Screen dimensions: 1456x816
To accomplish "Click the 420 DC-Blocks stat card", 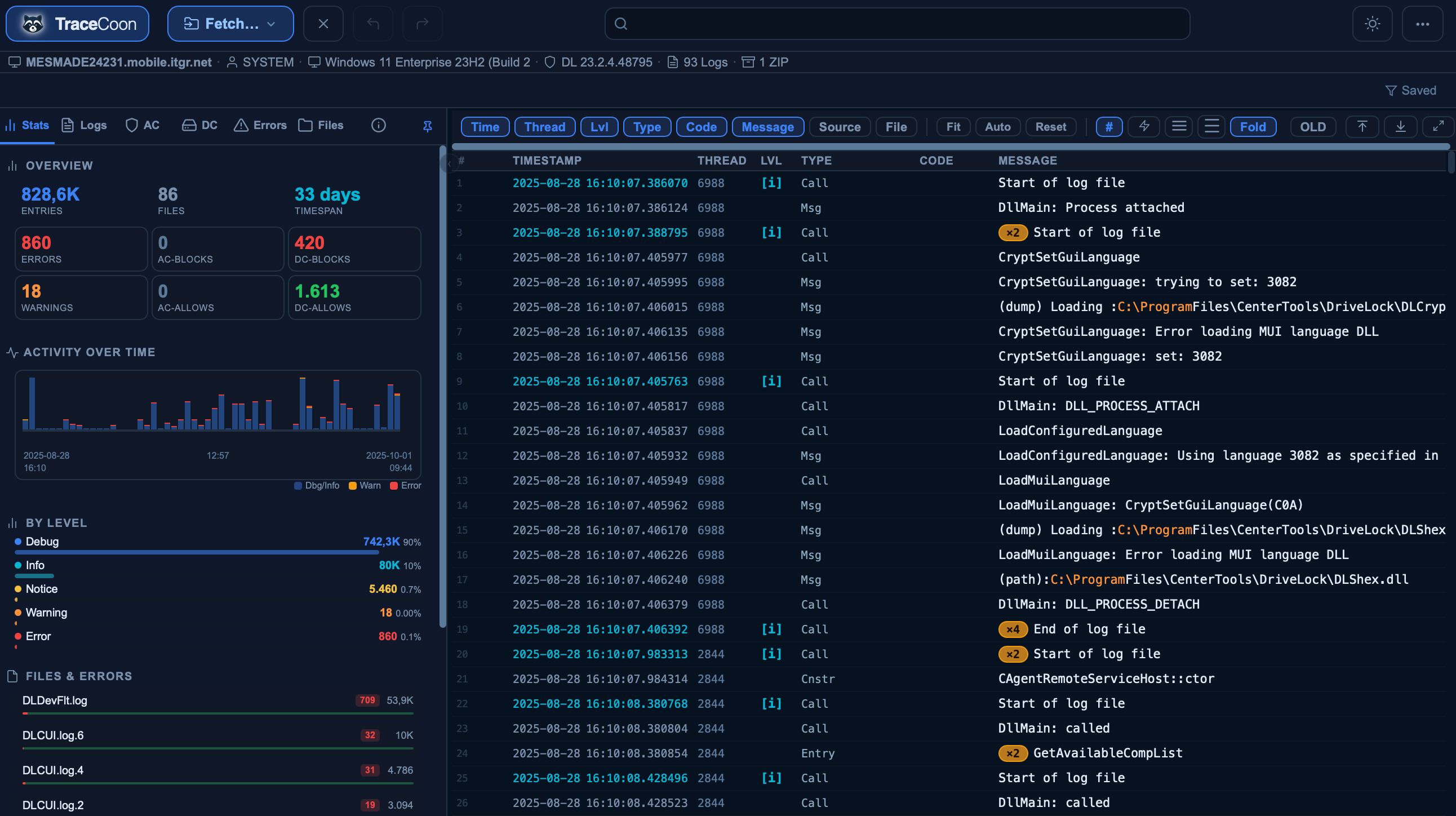I will (354, 249).
